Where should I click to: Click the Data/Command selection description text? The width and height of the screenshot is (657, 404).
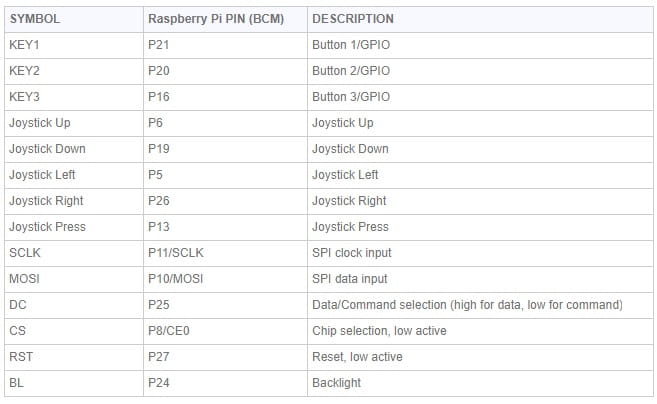tap(468, 305)
